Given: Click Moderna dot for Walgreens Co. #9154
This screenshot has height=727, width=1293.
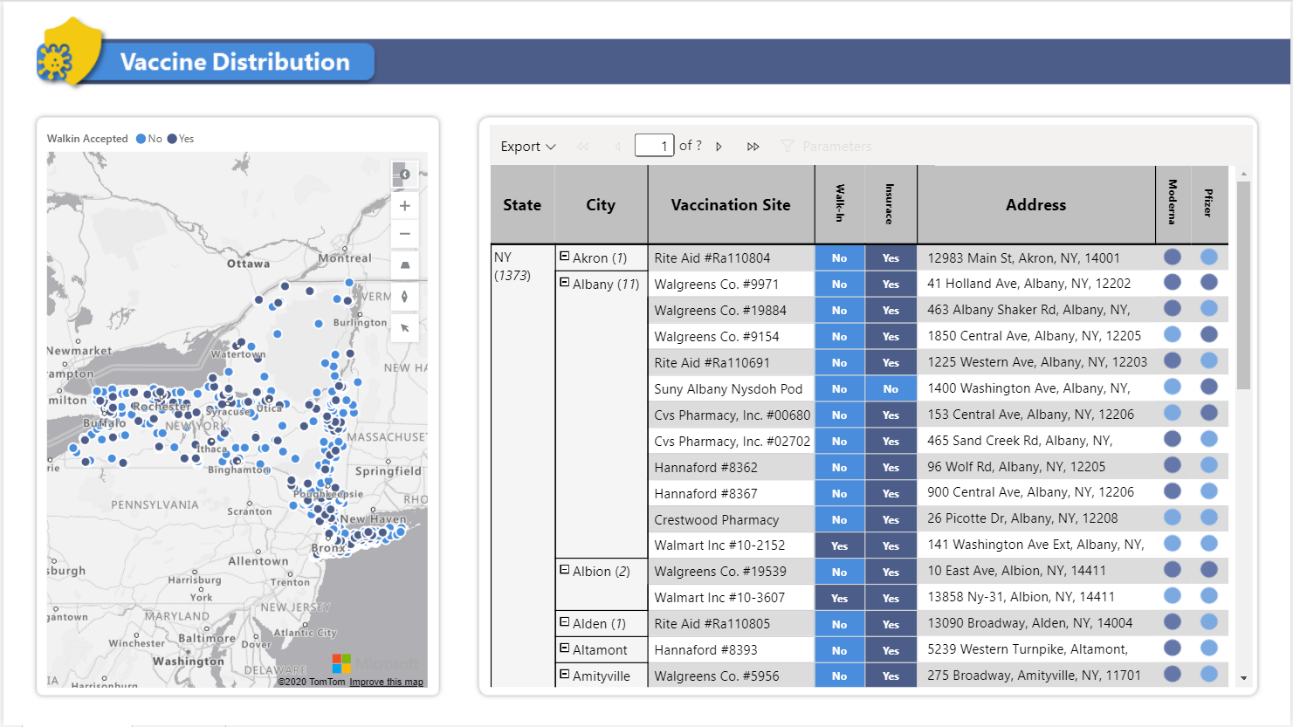Looking at the screenshot, I should click(x=1173, y=335).
